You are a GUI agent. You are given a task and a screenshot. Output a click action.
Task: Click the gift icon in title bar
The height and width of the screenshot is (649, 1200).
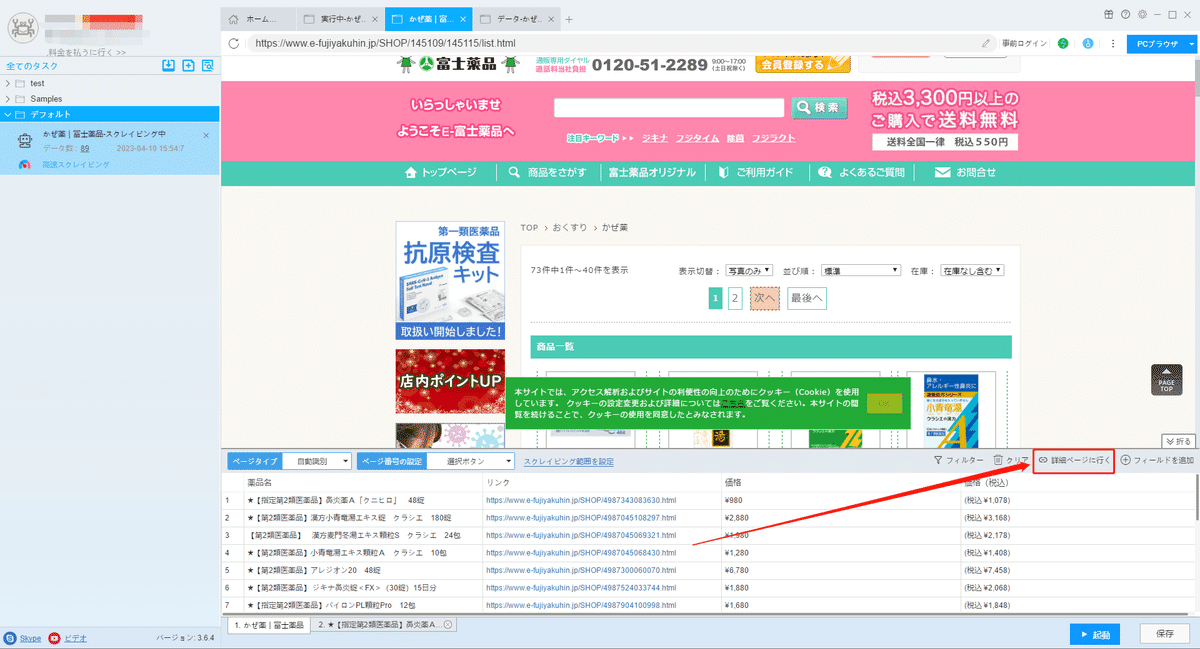[1109, 14]
